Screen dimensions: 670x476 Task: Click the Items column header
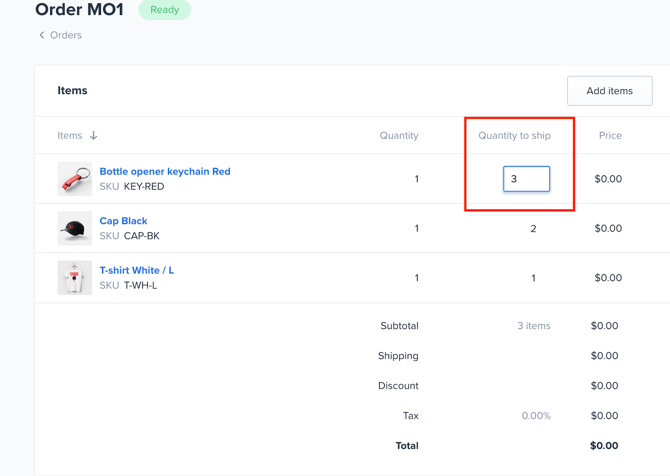coord(70,135)
